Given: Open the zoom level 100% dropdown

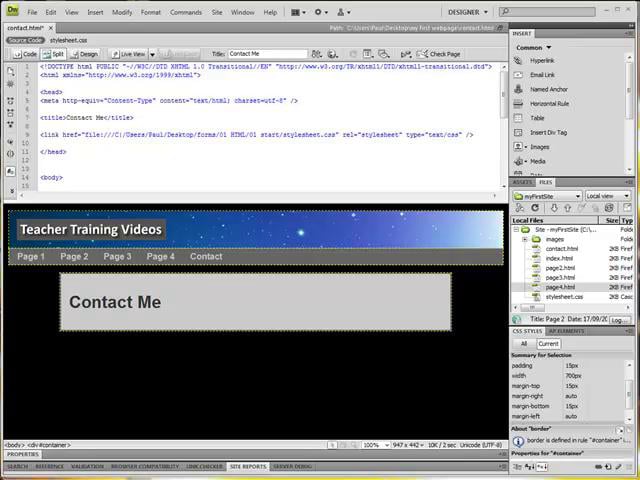Looking at the screenshot, I should point(376,445).
